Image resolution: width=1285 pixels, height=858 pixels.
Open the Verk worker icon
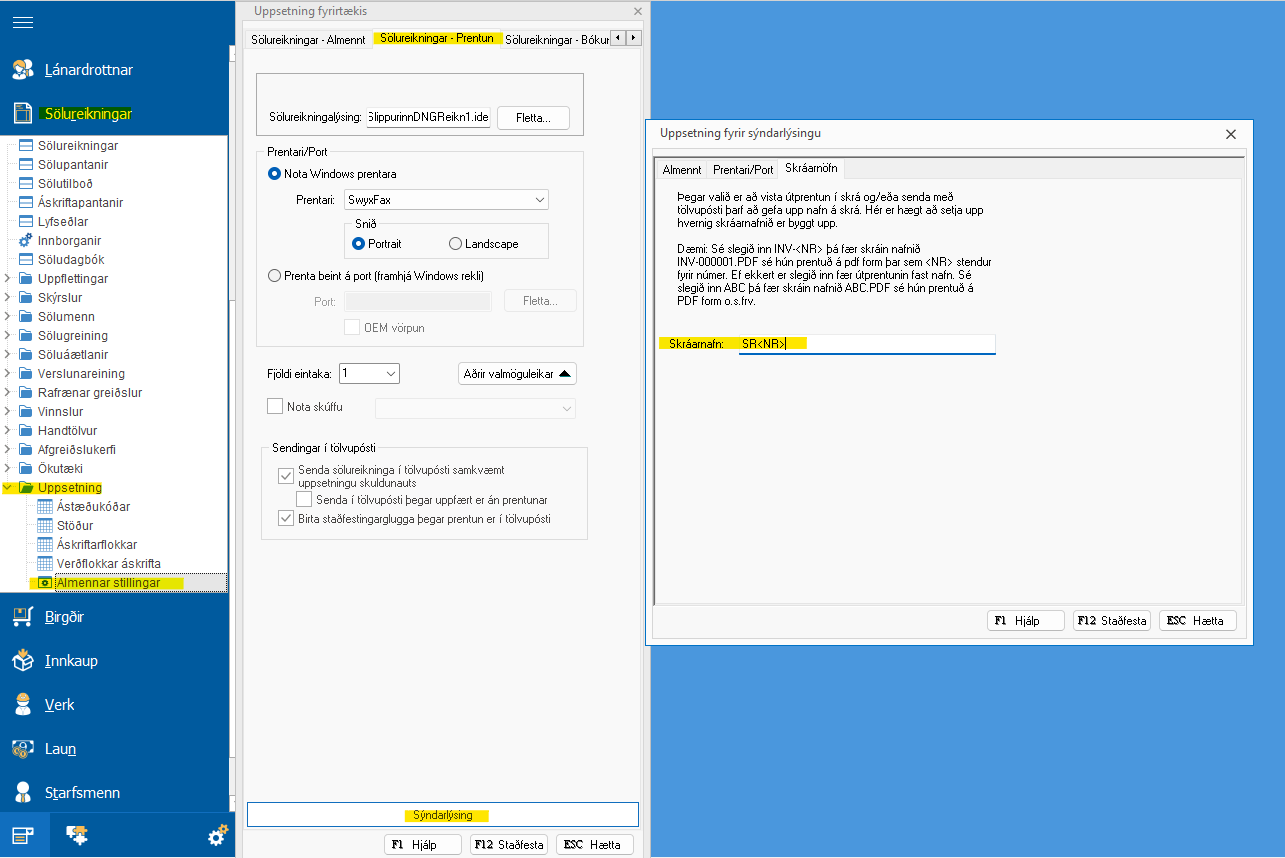[23, 705]
